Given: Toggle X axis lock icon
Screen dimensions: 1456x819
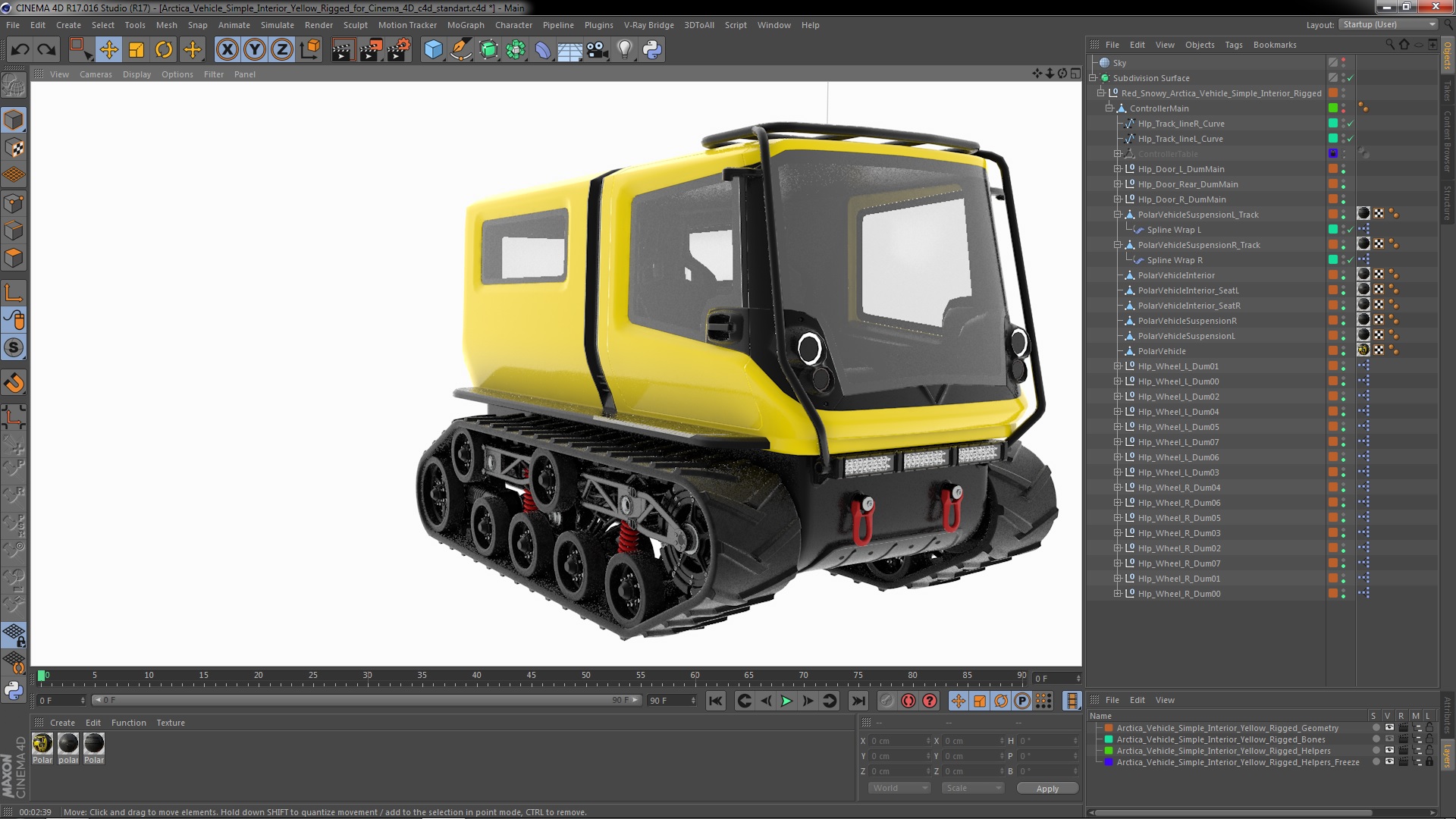Looking at the screenshot, I should [x=227, y=50].
